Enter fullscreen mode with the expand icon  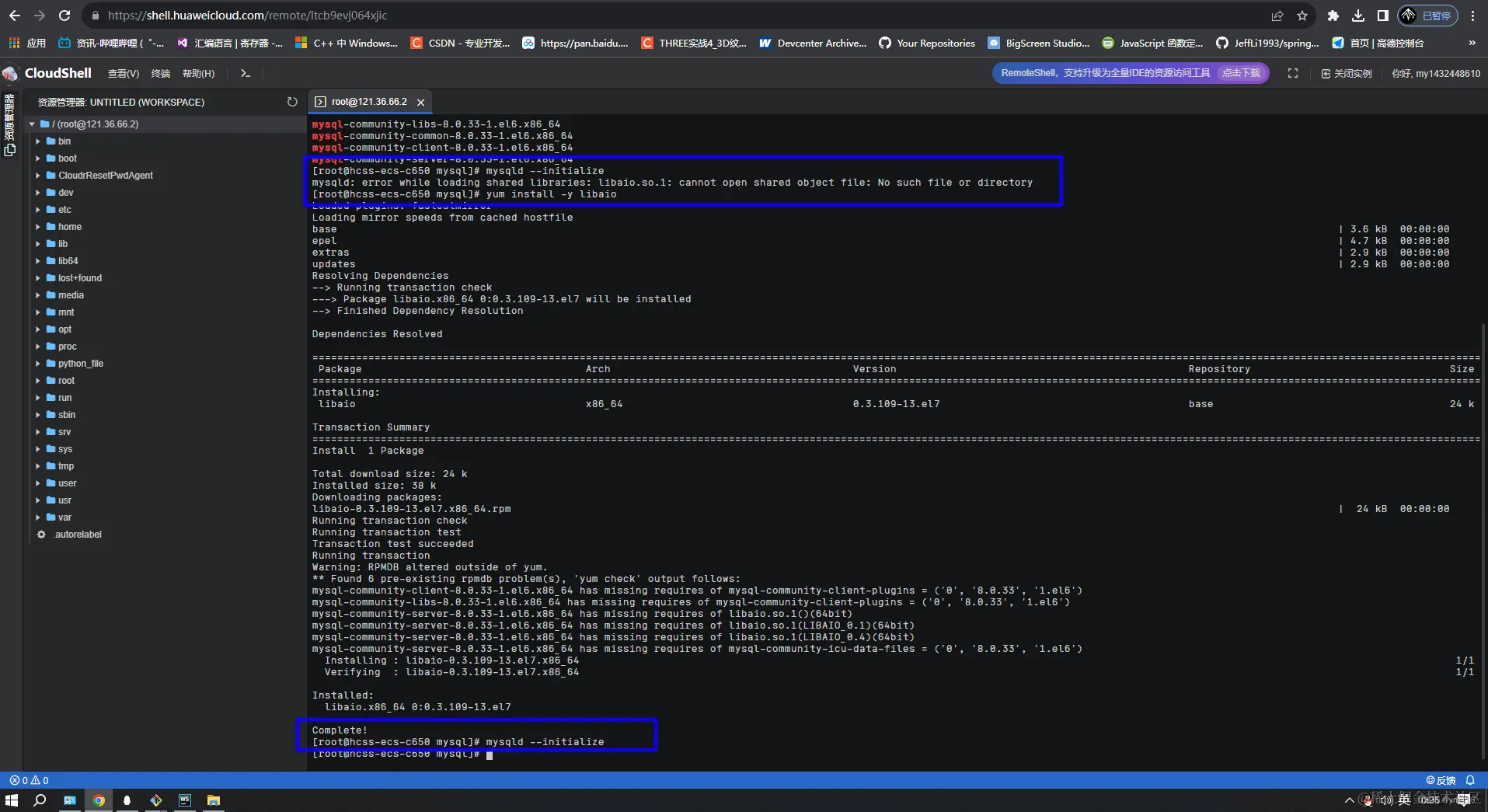pyautogui.click(x=1293, y=73)
